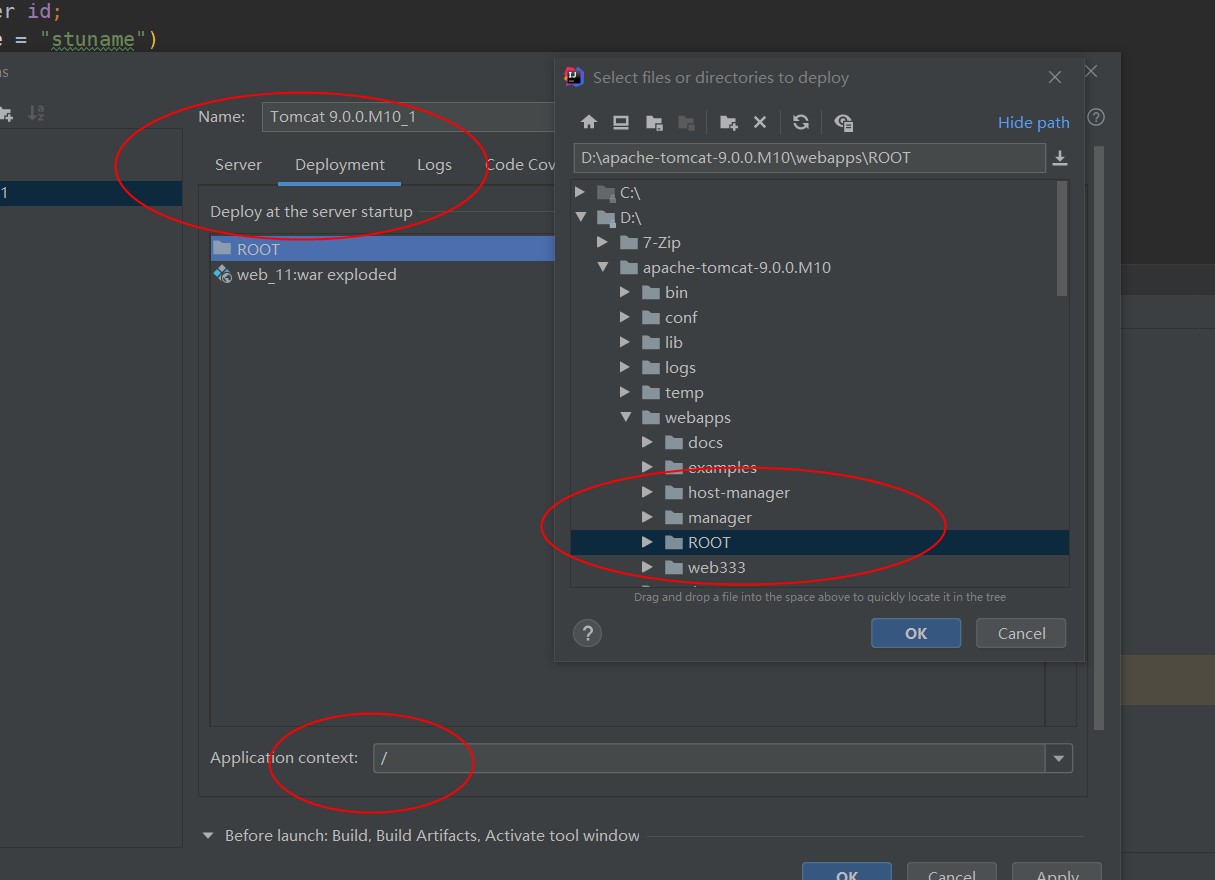
Task: Click the configurations window scrollbar
Action: 1098,437
